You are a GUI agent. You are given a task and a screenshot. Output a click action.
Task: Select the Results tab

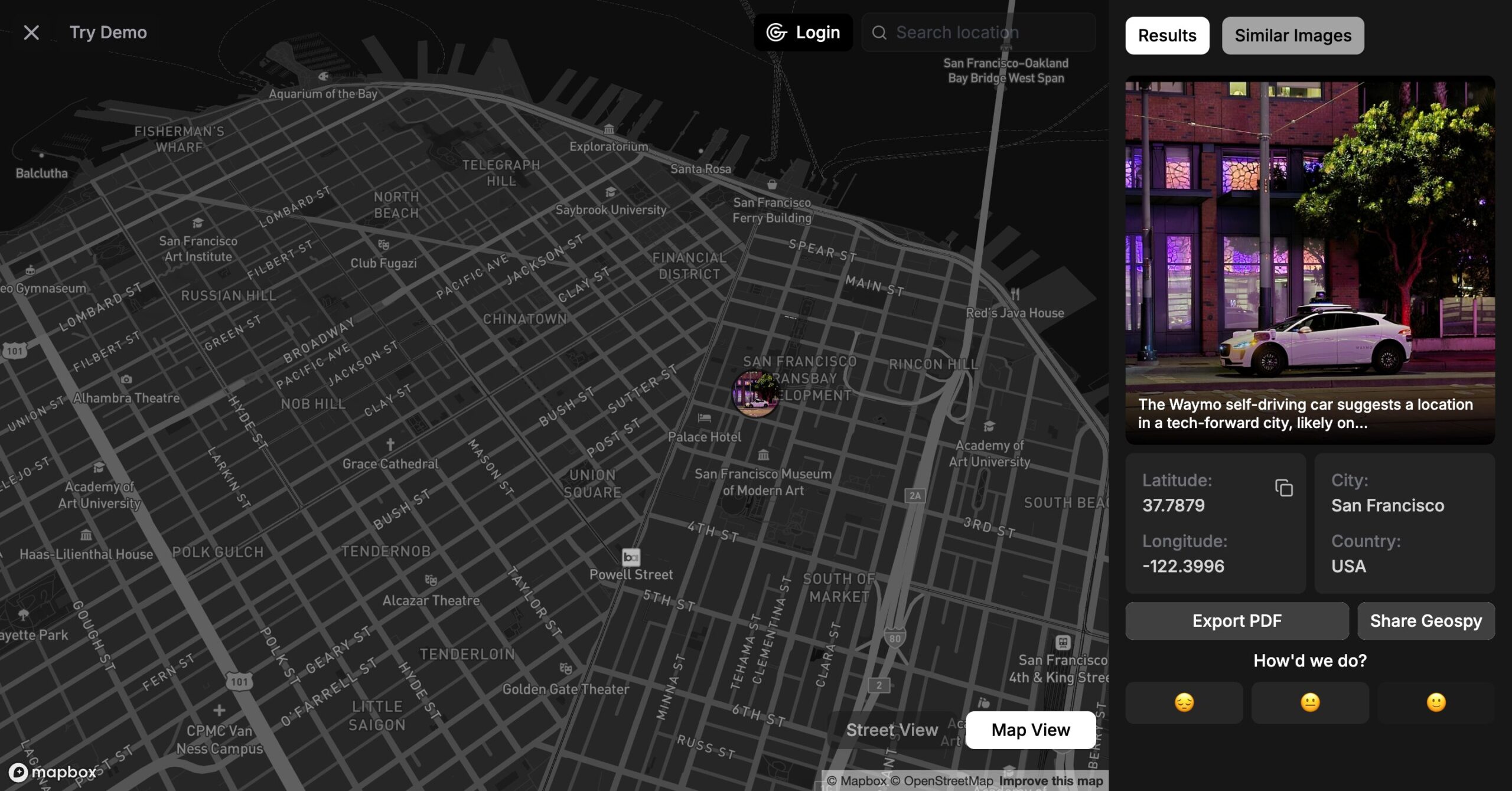coord(1166,35)
